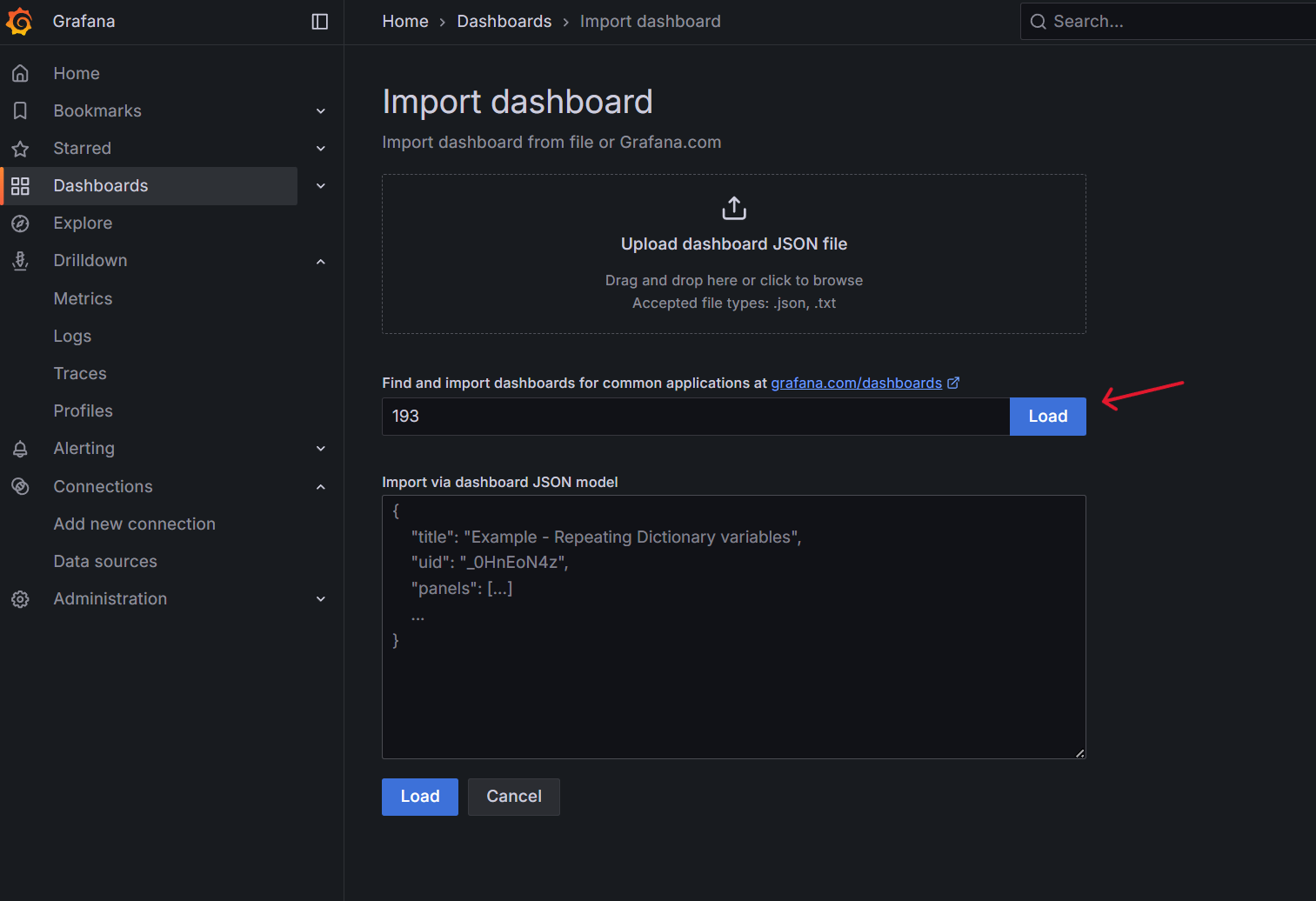Expand the Starred section chevron
Screen dimensions: 1316x901
pyautogui.click(x=321, y=149)
